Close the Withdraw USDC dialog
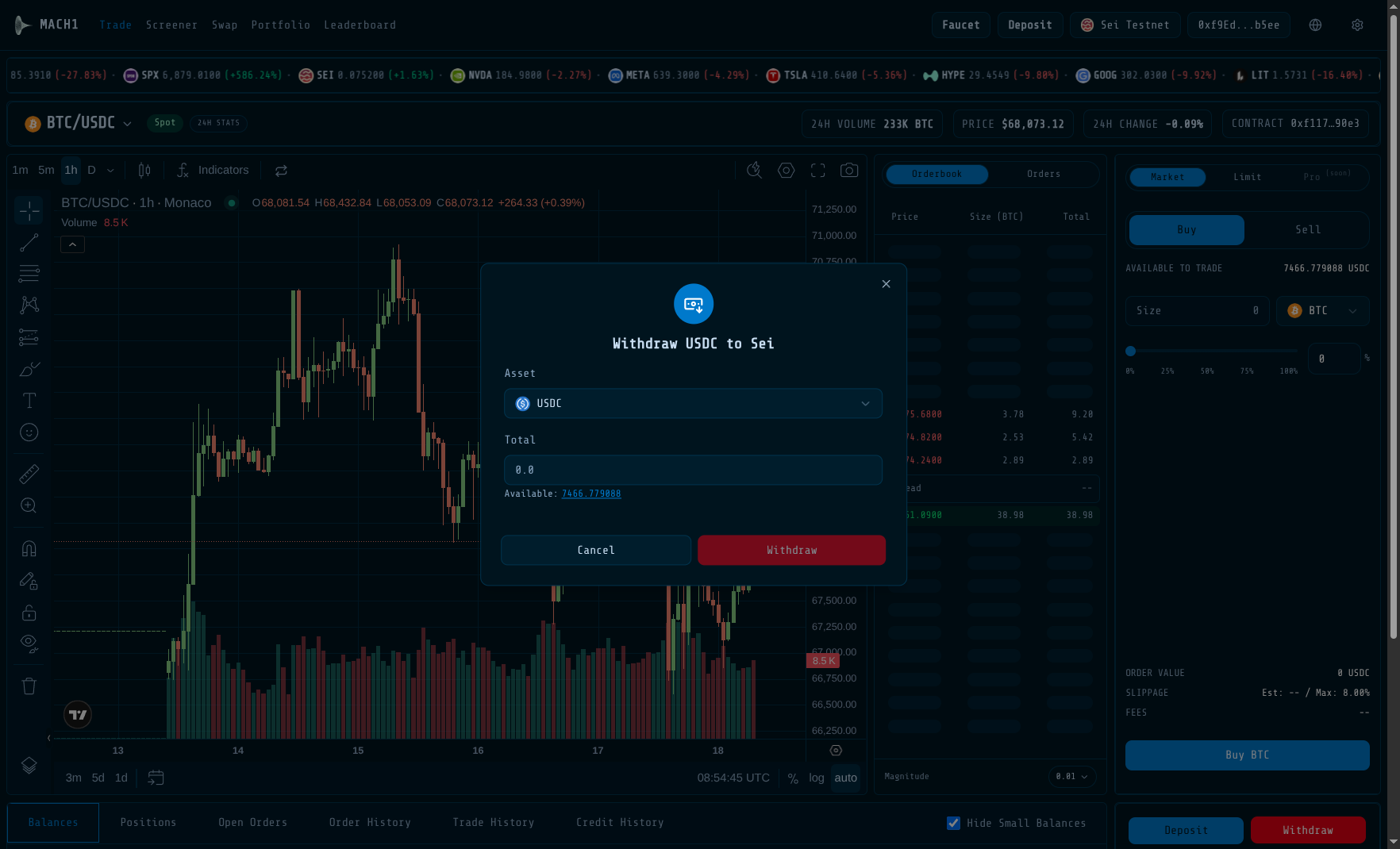 pos(886,284)
